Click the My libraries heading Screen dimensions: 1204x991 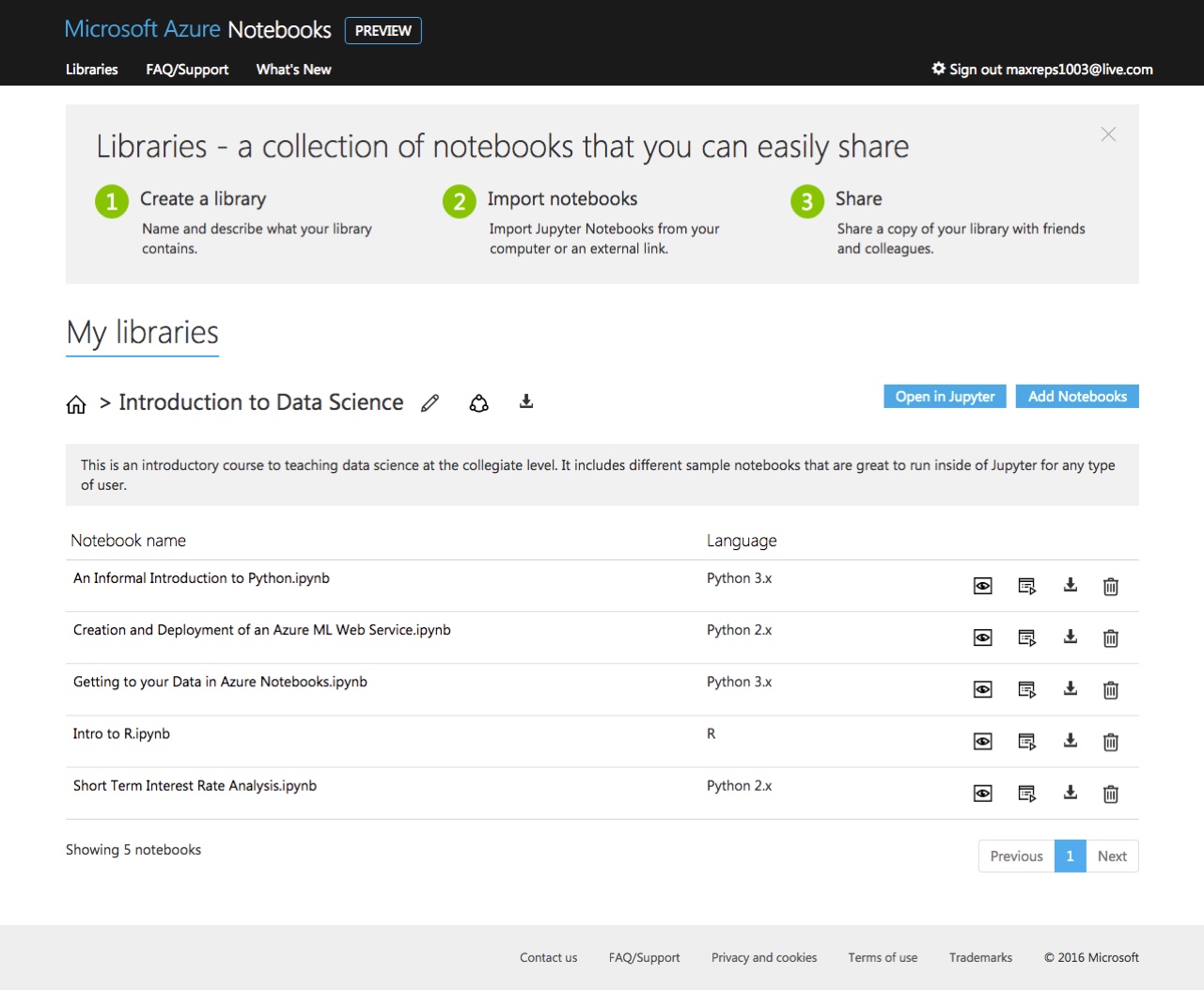143,333
